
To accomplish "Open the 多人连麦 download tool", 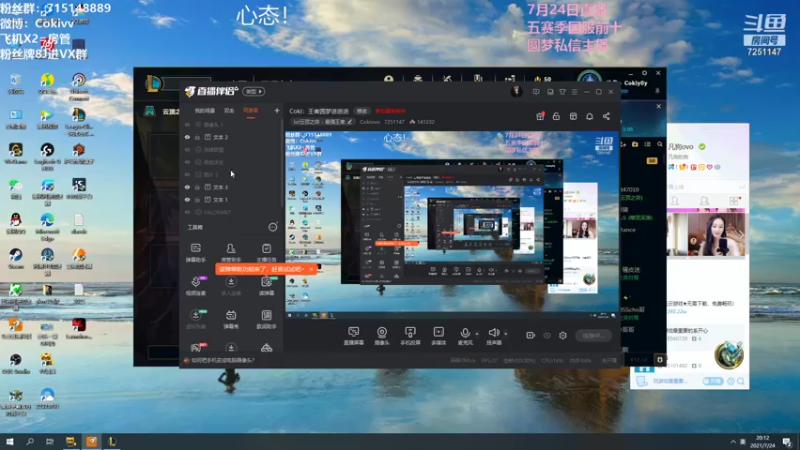I will [x=231, y=286].
